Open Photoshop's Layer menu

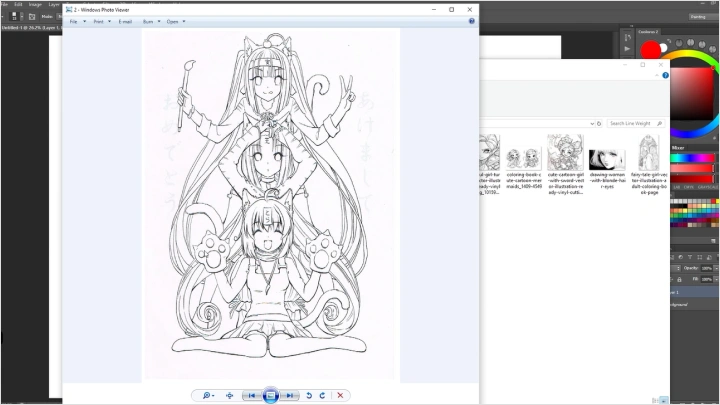coord(54,4)
